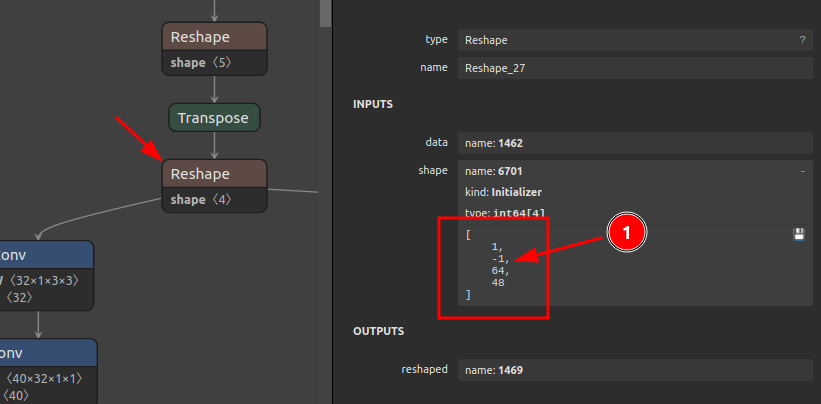821x404 pixels.
Task: Click the reshaped output label
Action: click(x=424, y=369)
